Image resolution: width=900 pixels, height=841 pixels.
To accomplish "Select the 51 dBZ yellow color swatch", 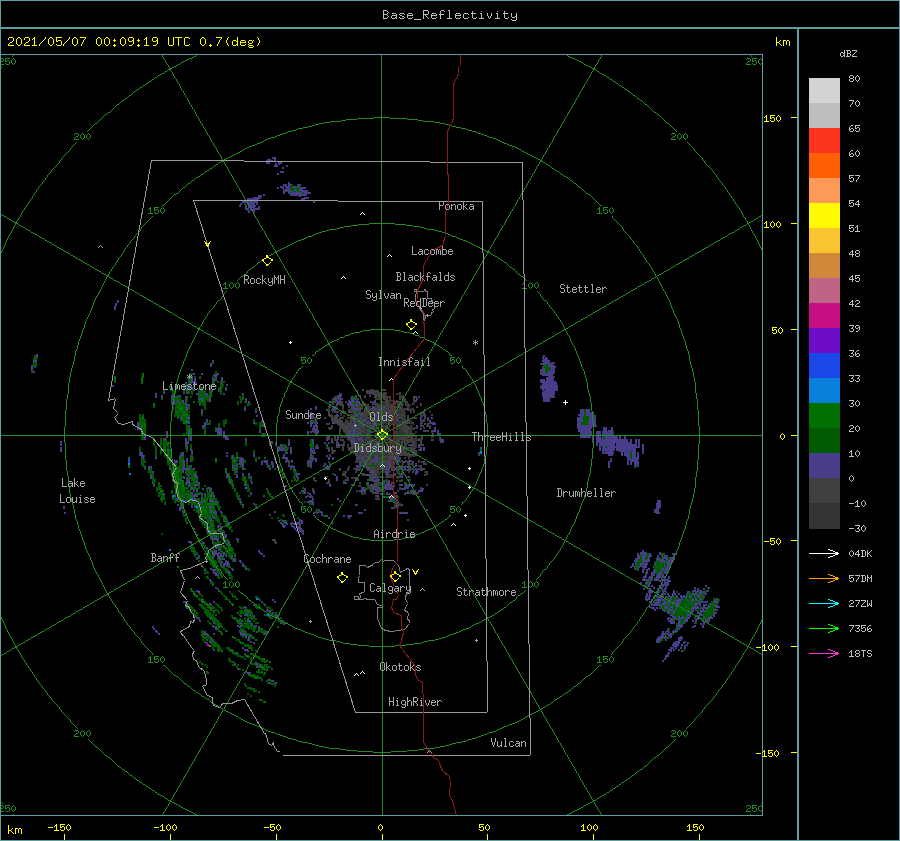I will [824, 215].
